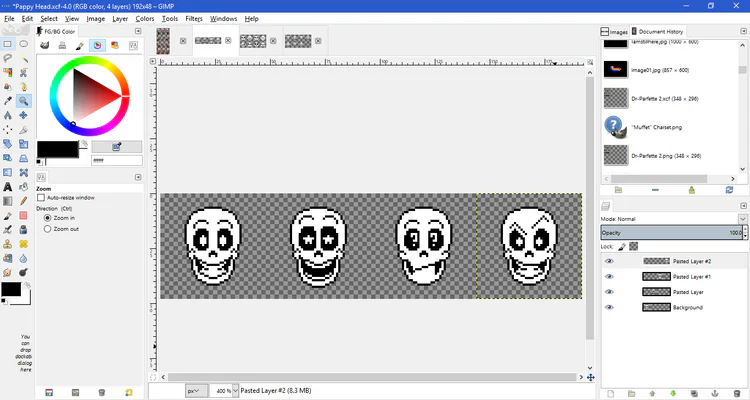
Task: Open Images dock configuration menu
Action: pos(743,31)
